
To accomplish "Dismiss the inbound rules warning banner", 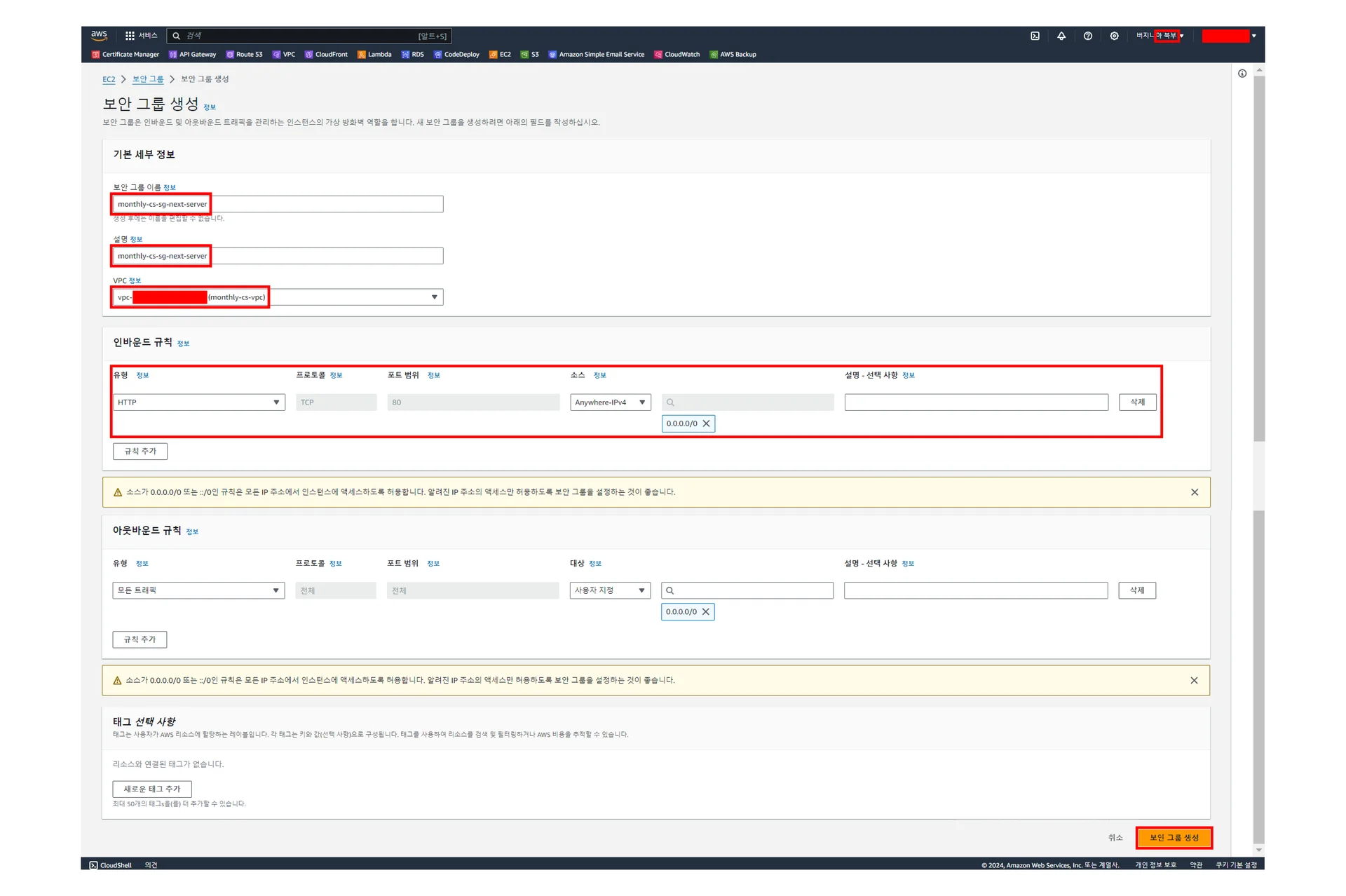I will (x=1195, y=492).
